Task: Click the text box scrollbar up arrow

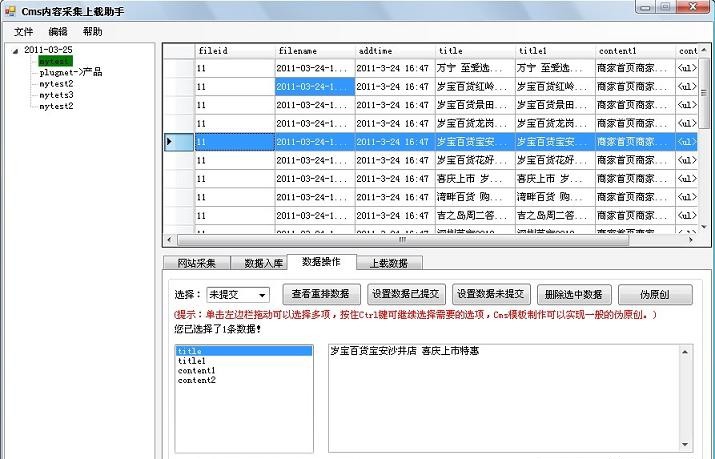Action: click(x=684, y=352)
